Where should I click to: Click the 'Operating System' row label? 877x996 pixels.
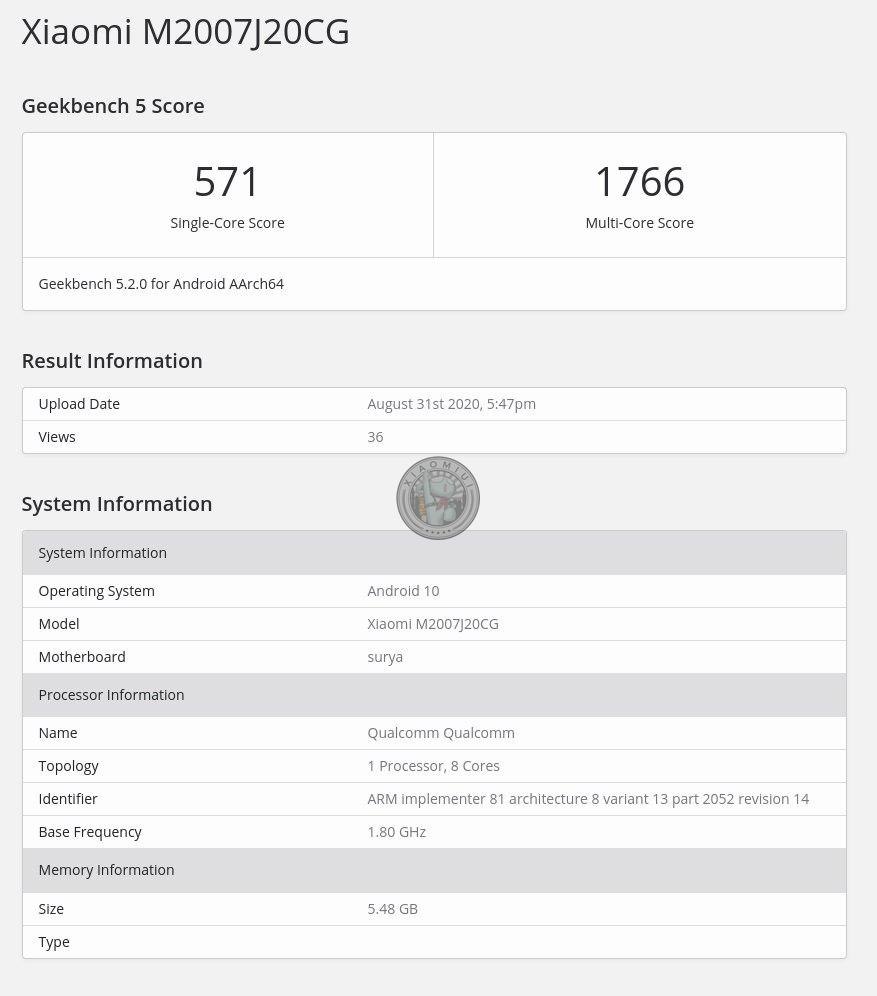(97, 591)
